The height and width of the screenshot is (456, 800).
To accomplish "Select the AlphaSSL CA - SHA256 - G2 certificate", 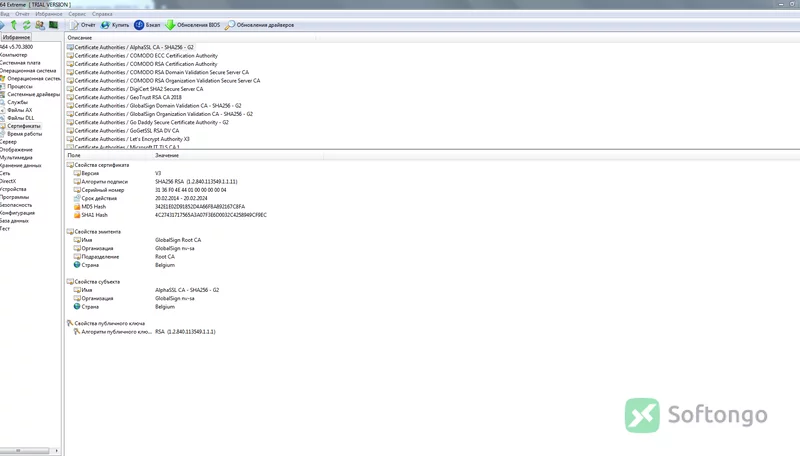I will pyautogui.click(x=130, y=47).
